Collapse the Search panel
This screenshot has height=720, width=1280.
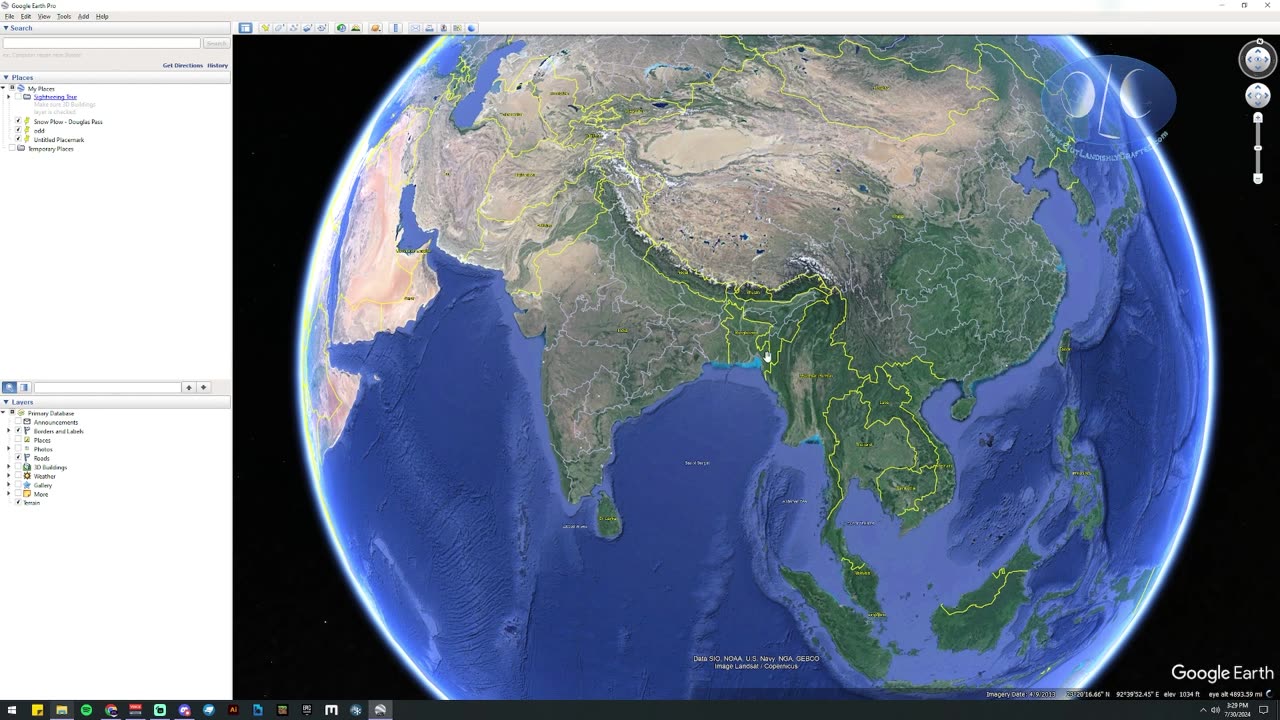pyautogui.click(x=6, y=28)
